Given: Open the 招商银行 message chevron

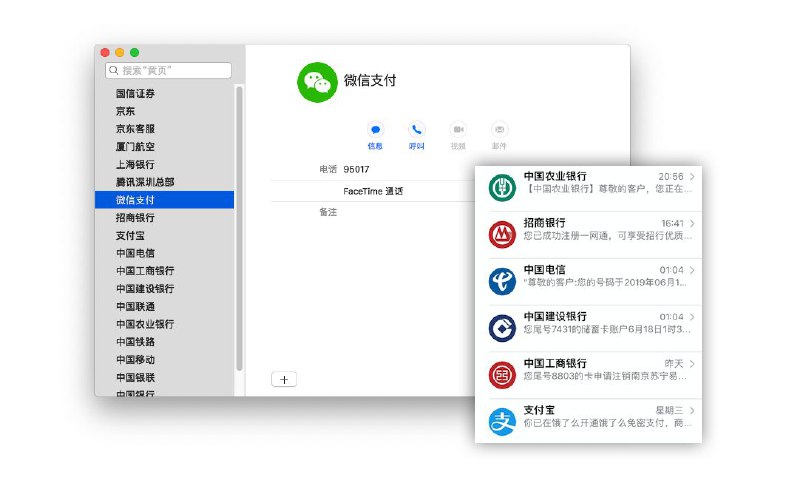Looking at the screenshot, I should 692,224.
